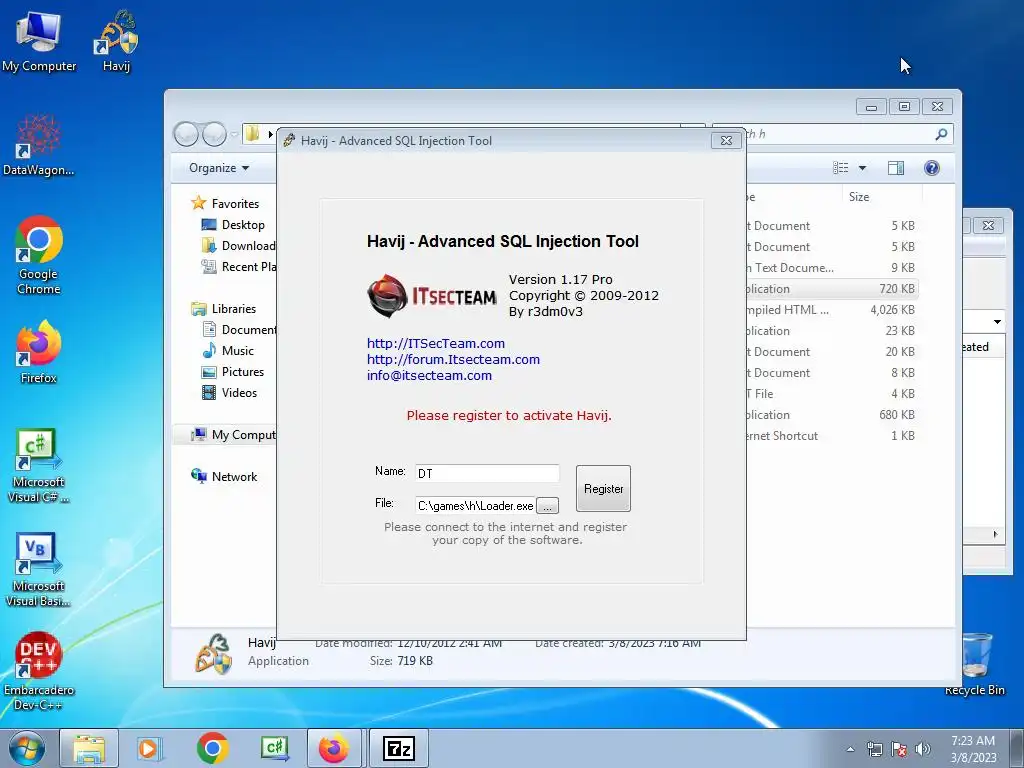Select Favorites in navigation pane
This screenshot has width=1024, height=768.
(x=225, y=204)
